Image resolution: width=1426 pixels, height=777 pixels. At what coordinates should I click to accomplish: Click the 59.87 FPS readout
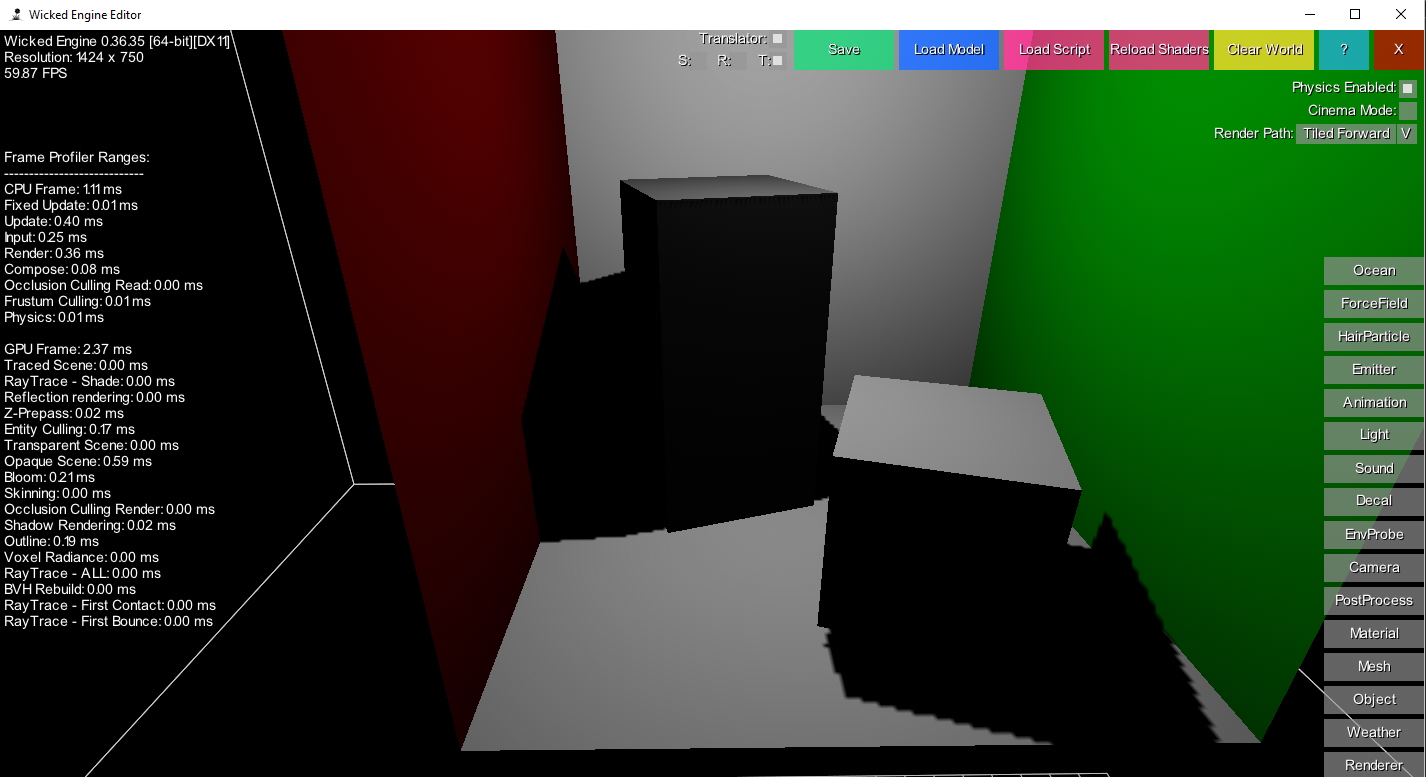click(36, 73)
